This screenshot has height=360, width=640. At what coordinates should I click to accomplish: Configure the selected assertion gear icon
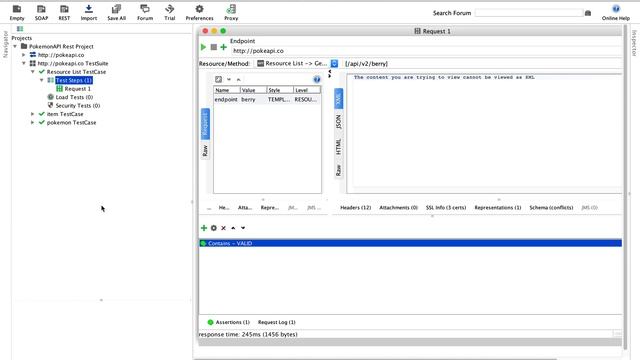pyautogui.click(x=213, y=228)
